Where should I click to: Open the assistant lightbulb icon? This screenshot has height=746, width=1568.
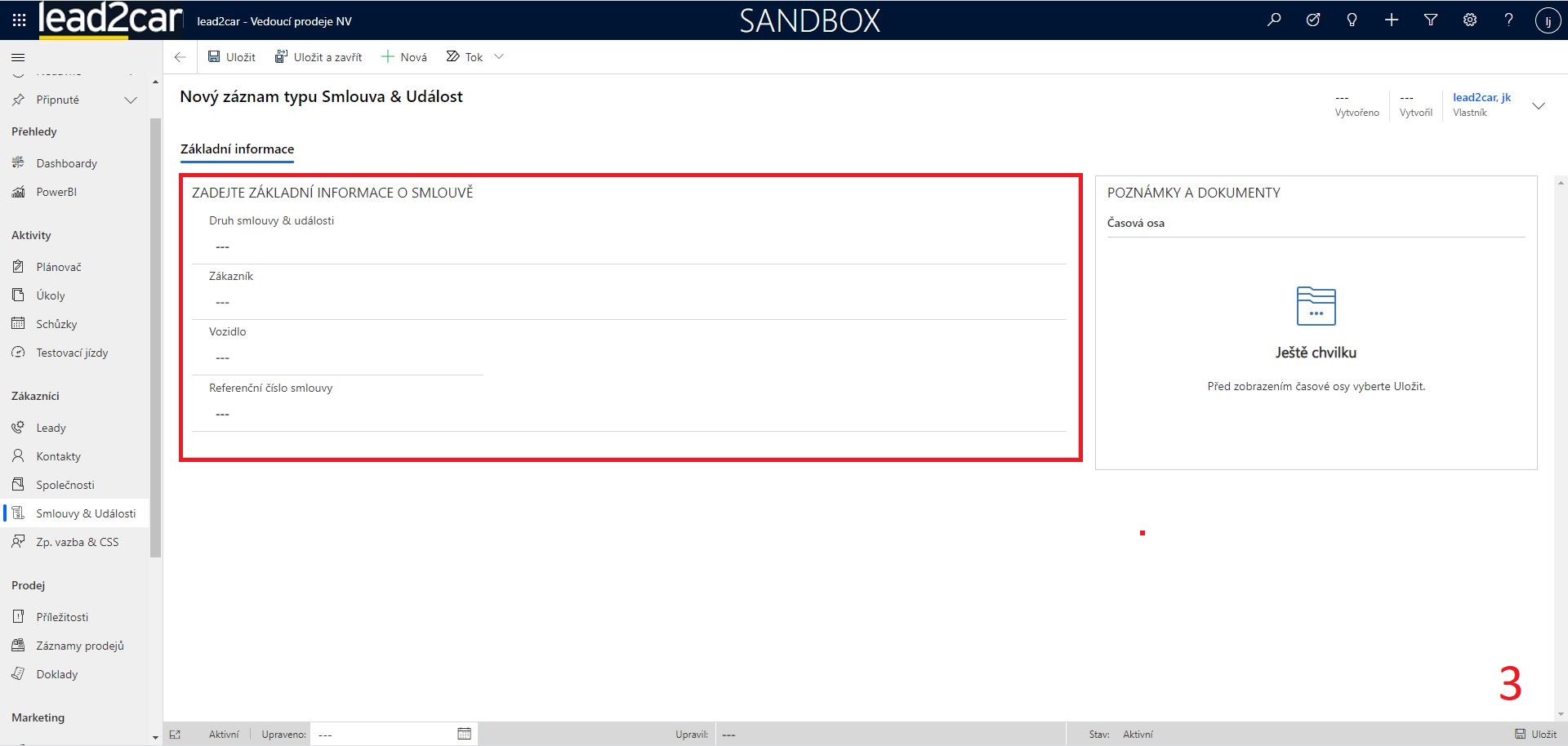point(1352,20)
